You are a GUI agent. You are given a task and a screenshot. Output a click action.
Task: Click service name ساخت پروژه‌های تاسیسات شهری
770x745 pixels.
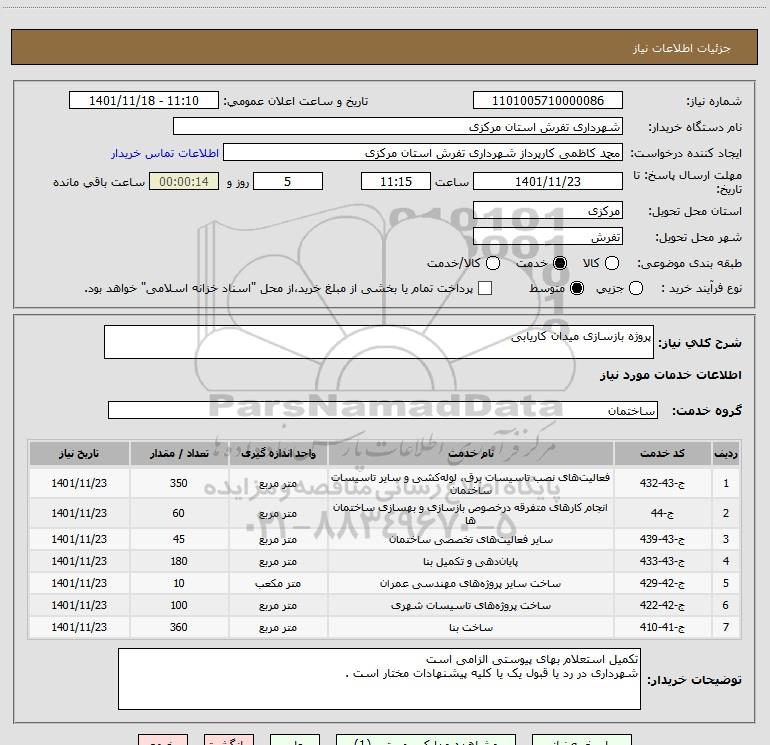click(471, 606)
